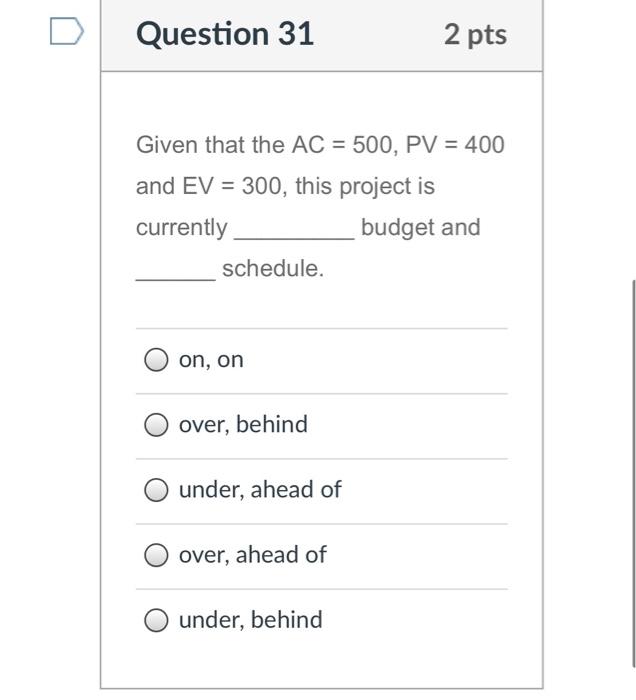
Task: Click the "under, ahead of" answer label
Action: pyautogui.click(x=260, y=490)
